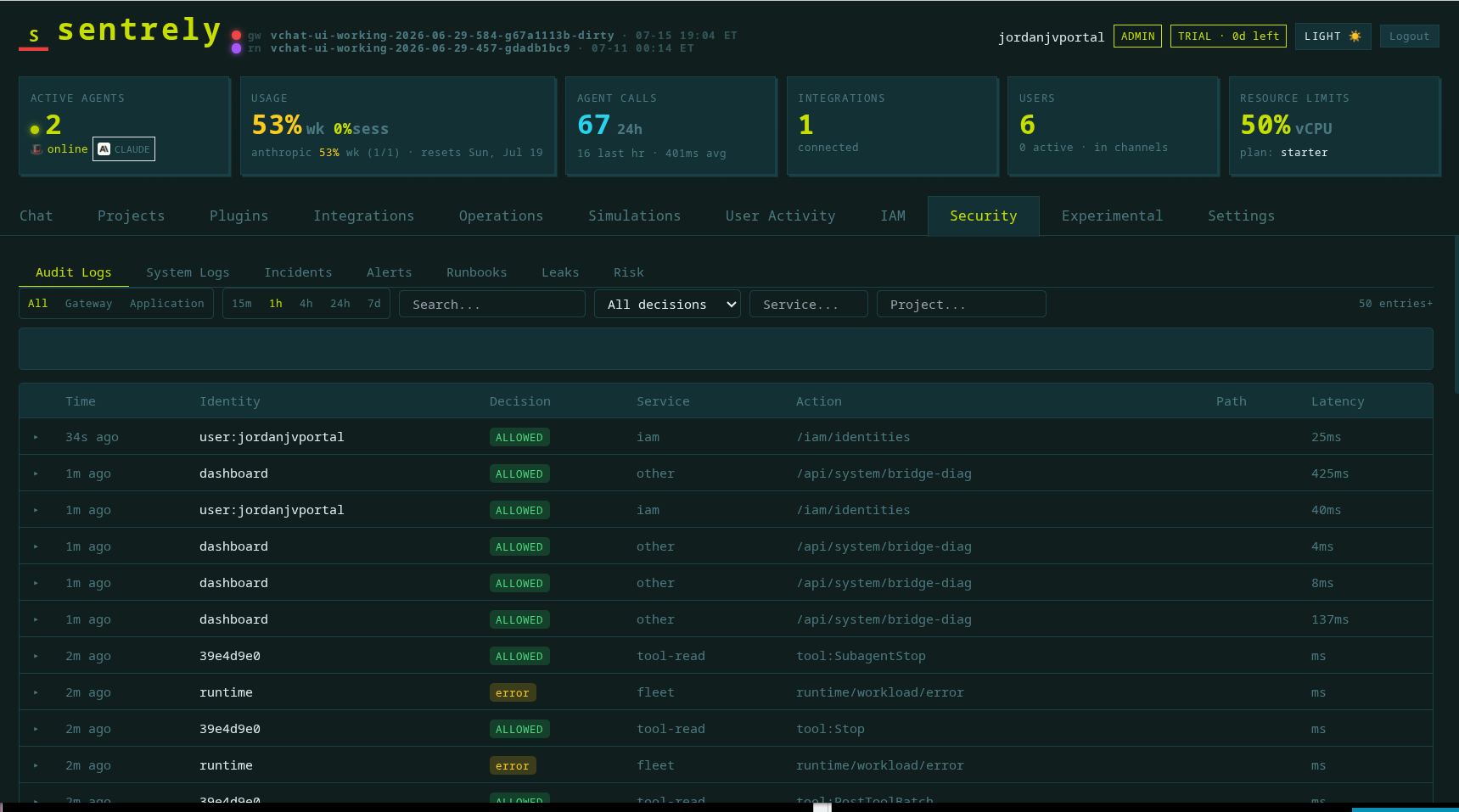Click the Integrations card
Screen dimensions: 1459x812
tap(893, 126)
